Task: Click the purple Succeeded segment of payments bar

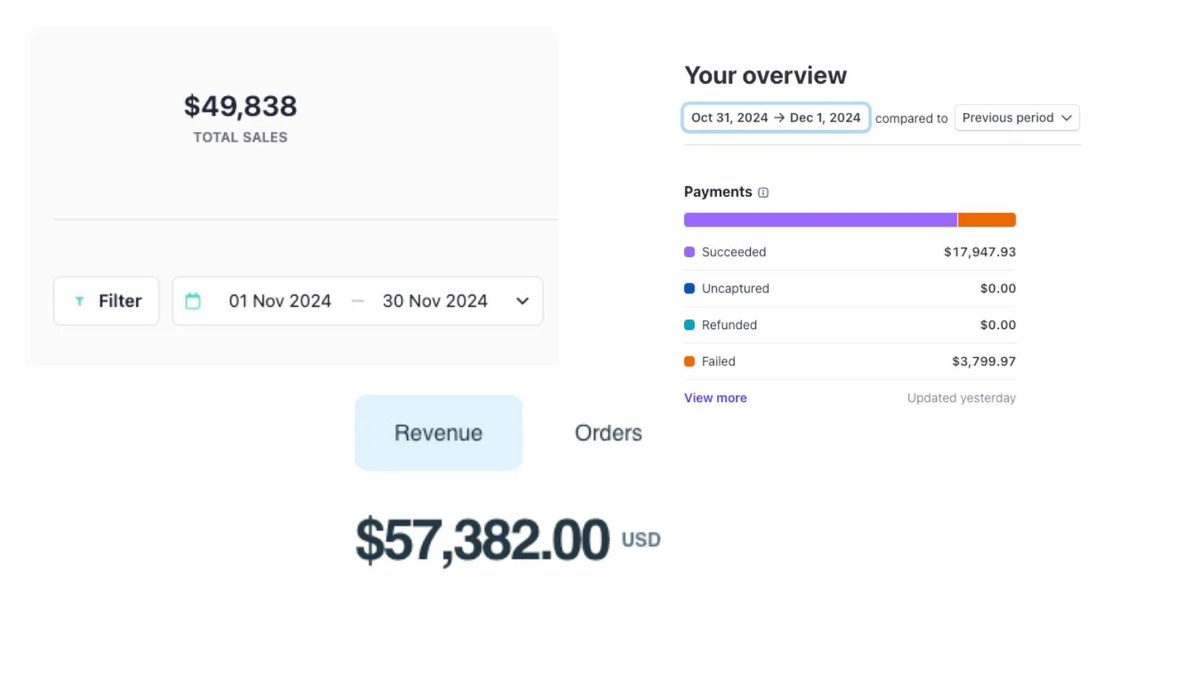Action: click(x=820, y=220)
